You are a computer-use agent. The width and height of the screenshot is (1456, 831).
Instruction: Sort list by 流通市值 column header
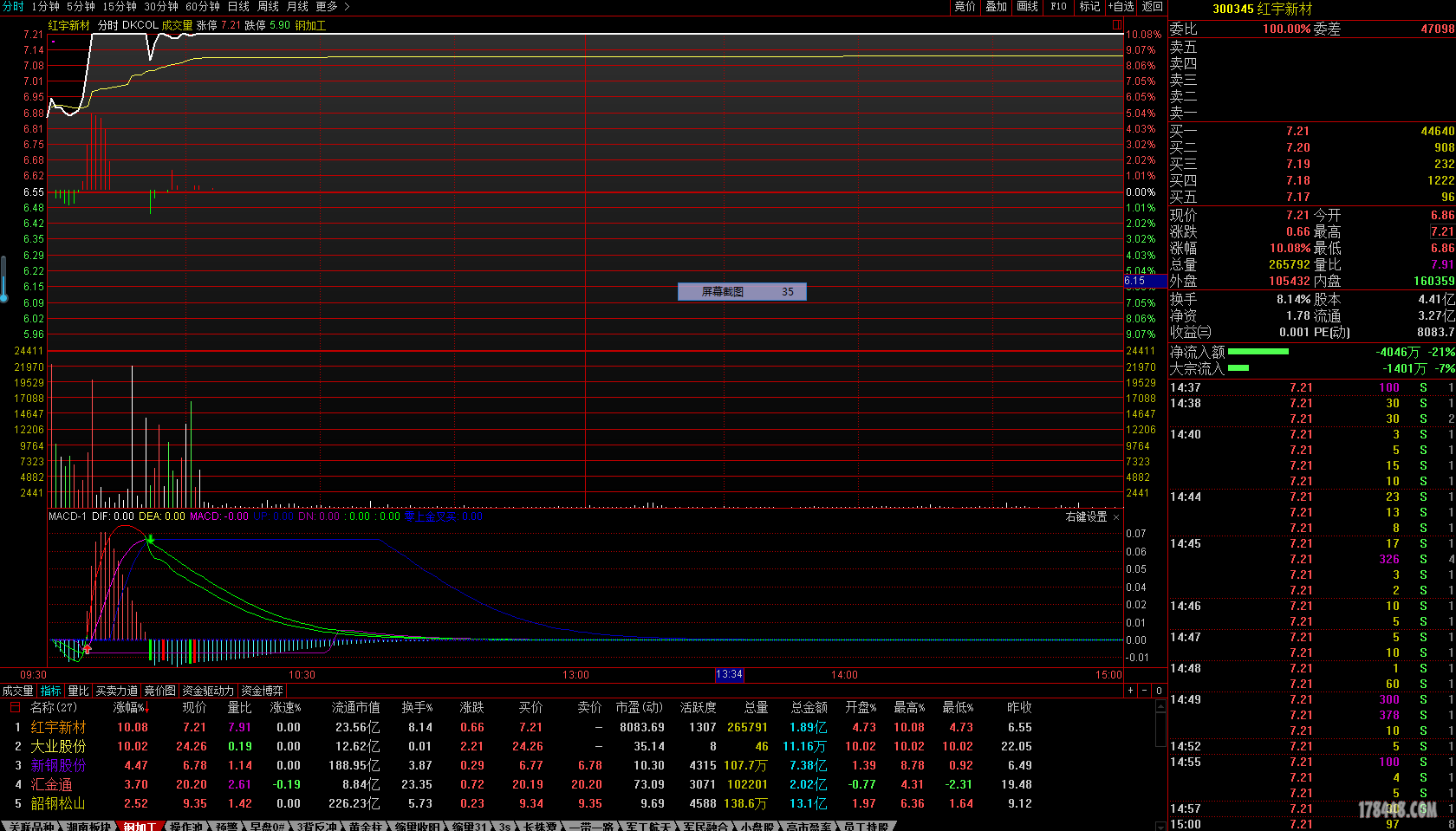coord(355,707)
